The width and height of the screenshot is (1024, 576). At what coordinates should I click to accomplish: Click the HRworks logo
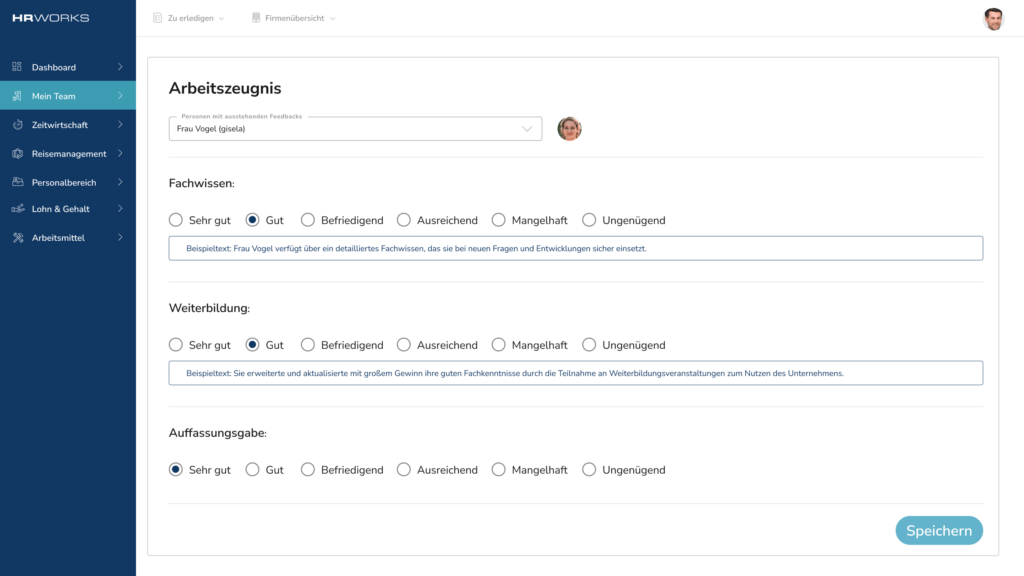coord(50,18)
